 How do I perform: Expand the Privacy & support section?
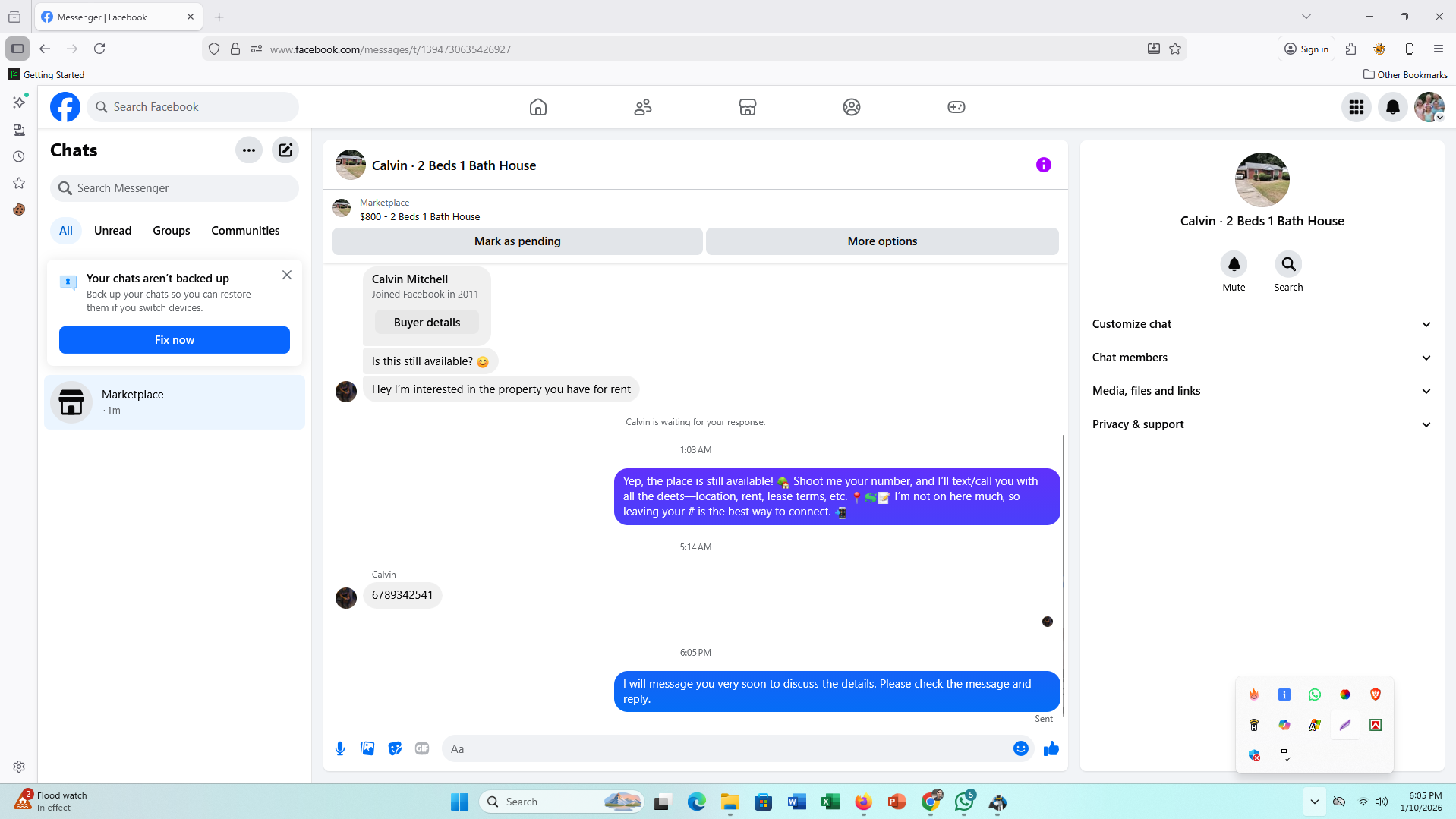(1262, 424)
